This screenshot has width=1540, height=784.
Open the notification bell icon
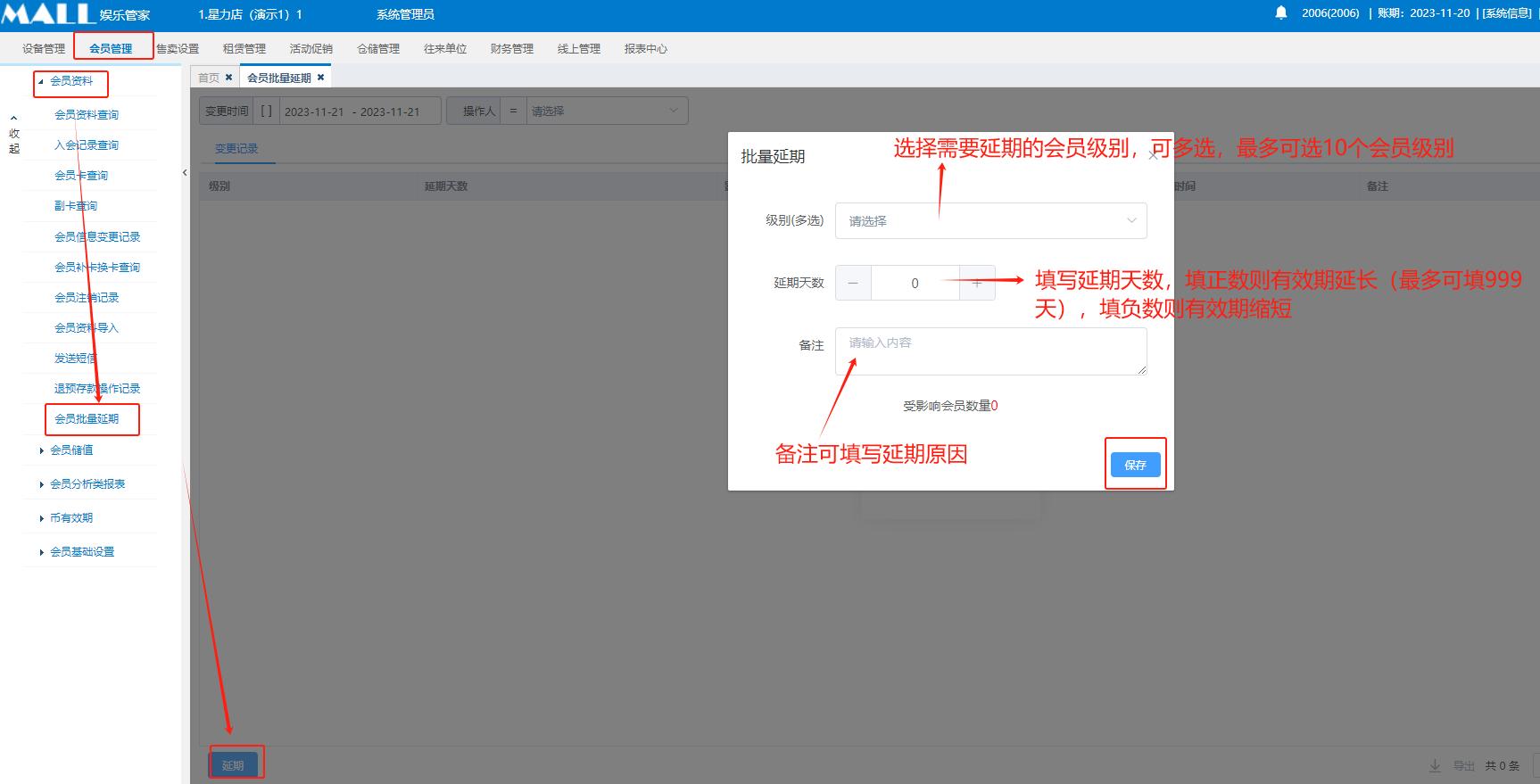tap(1281, 12)
